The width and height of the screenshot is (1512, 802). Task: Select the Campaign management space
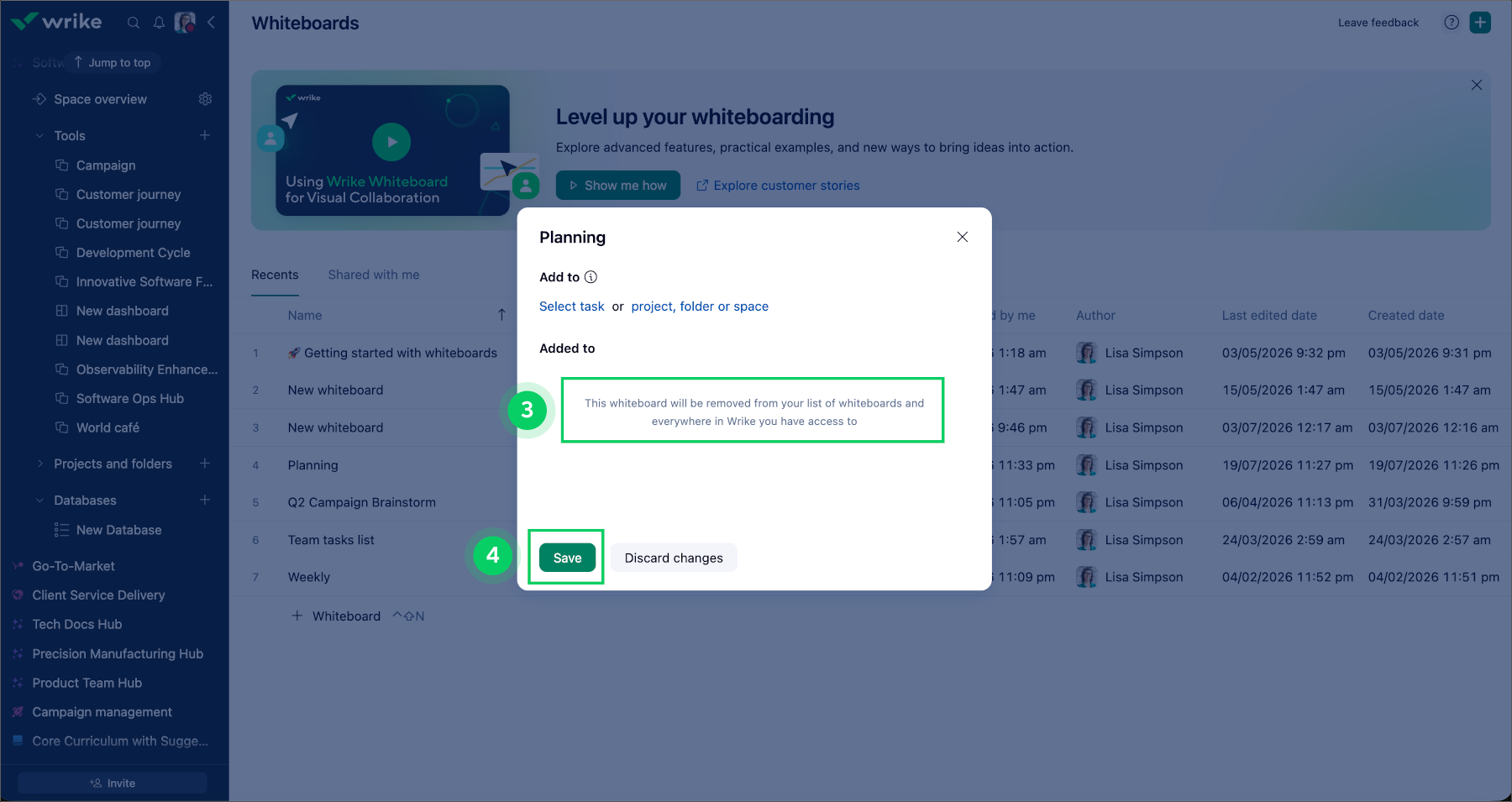coord(102,712)
